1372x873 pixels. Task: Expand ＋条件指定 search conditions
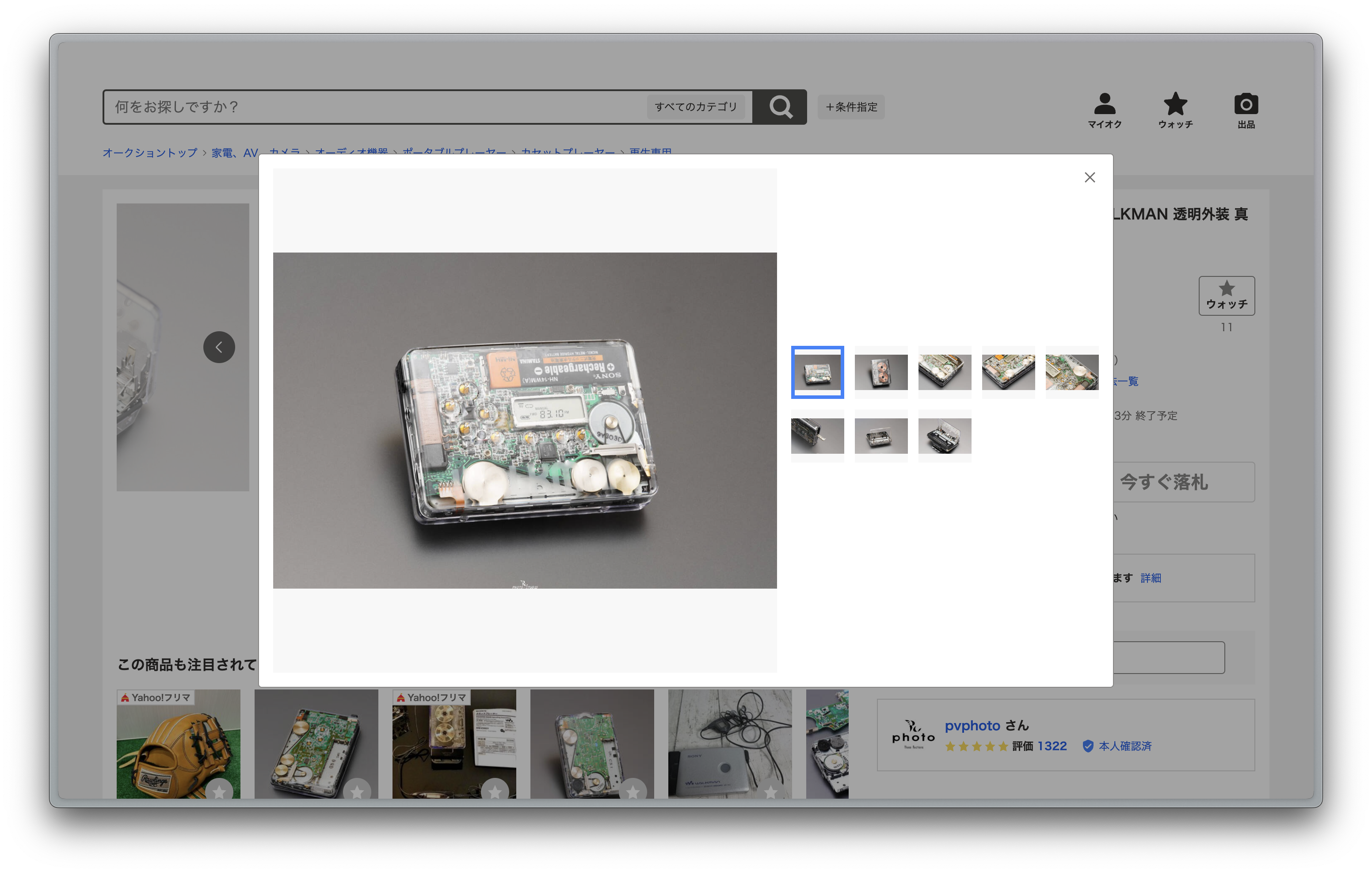pyautogui.click(x=851, y=107)
